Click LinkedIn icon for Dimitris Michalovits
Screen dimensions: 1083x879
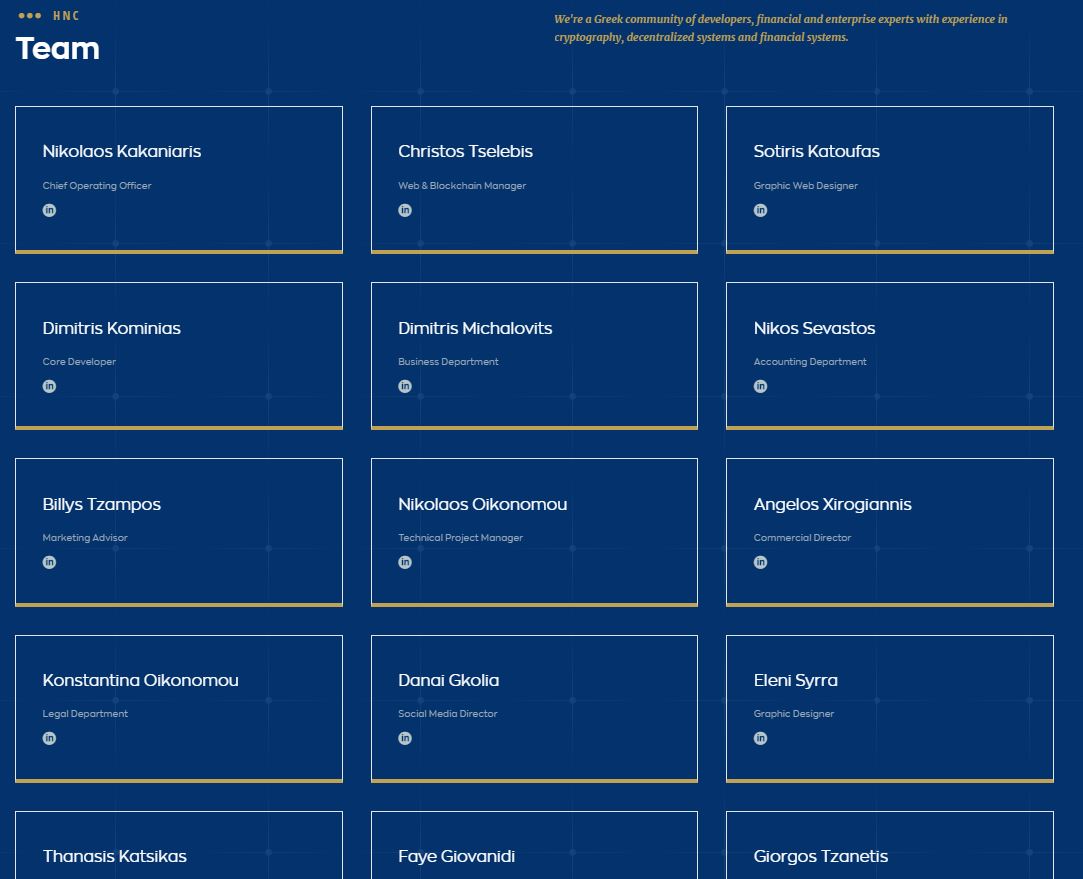405,386
